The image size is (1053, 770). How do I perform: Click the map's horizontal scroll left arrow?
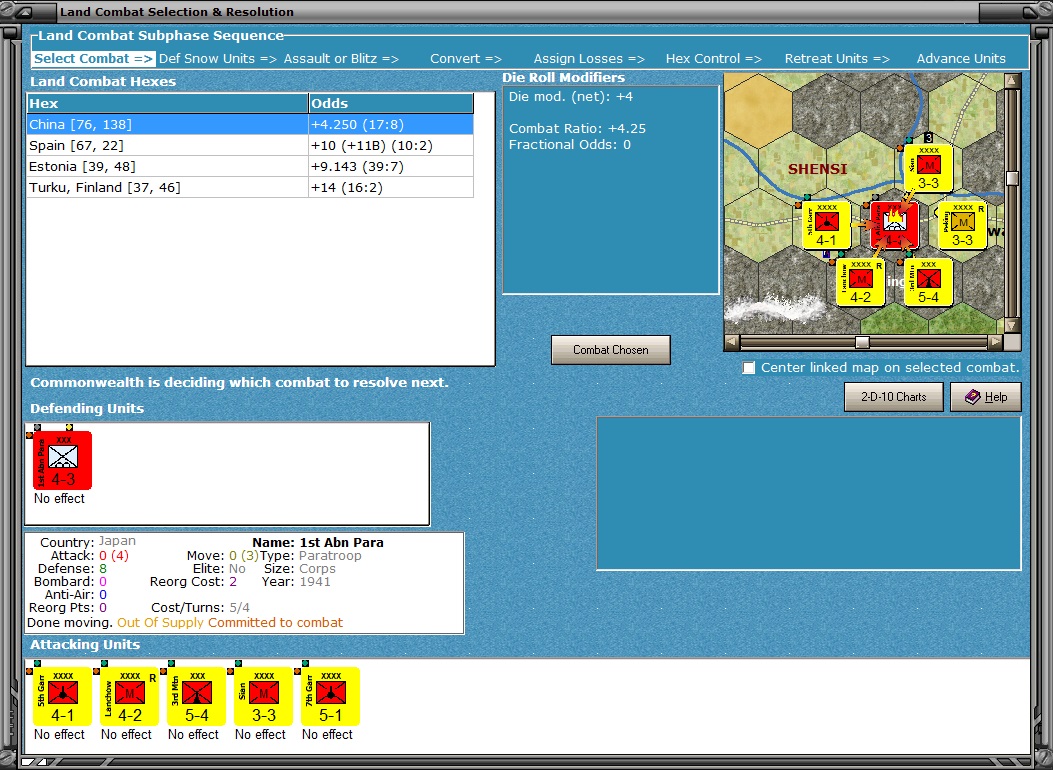[x=732, y=342]
